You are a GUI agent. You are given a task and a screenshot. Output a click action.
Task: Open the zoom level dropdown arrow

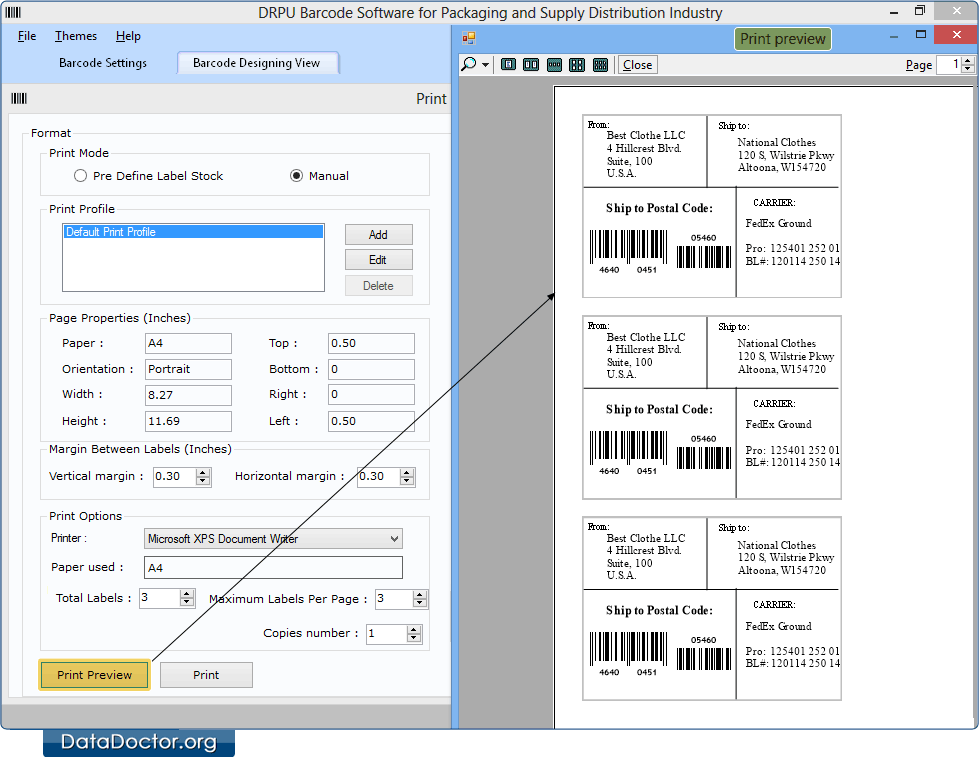[x=485, y=65]
